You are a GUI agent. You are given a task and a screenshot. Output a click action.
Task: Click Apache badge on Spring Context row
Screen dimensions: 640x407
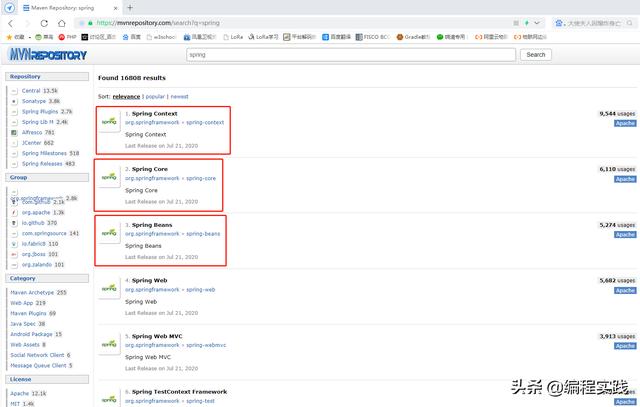pyautogui.click(x=625, y=123)
